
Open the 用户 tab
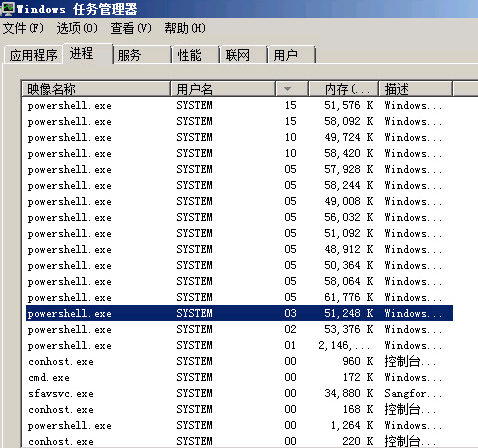coord(292,55)
